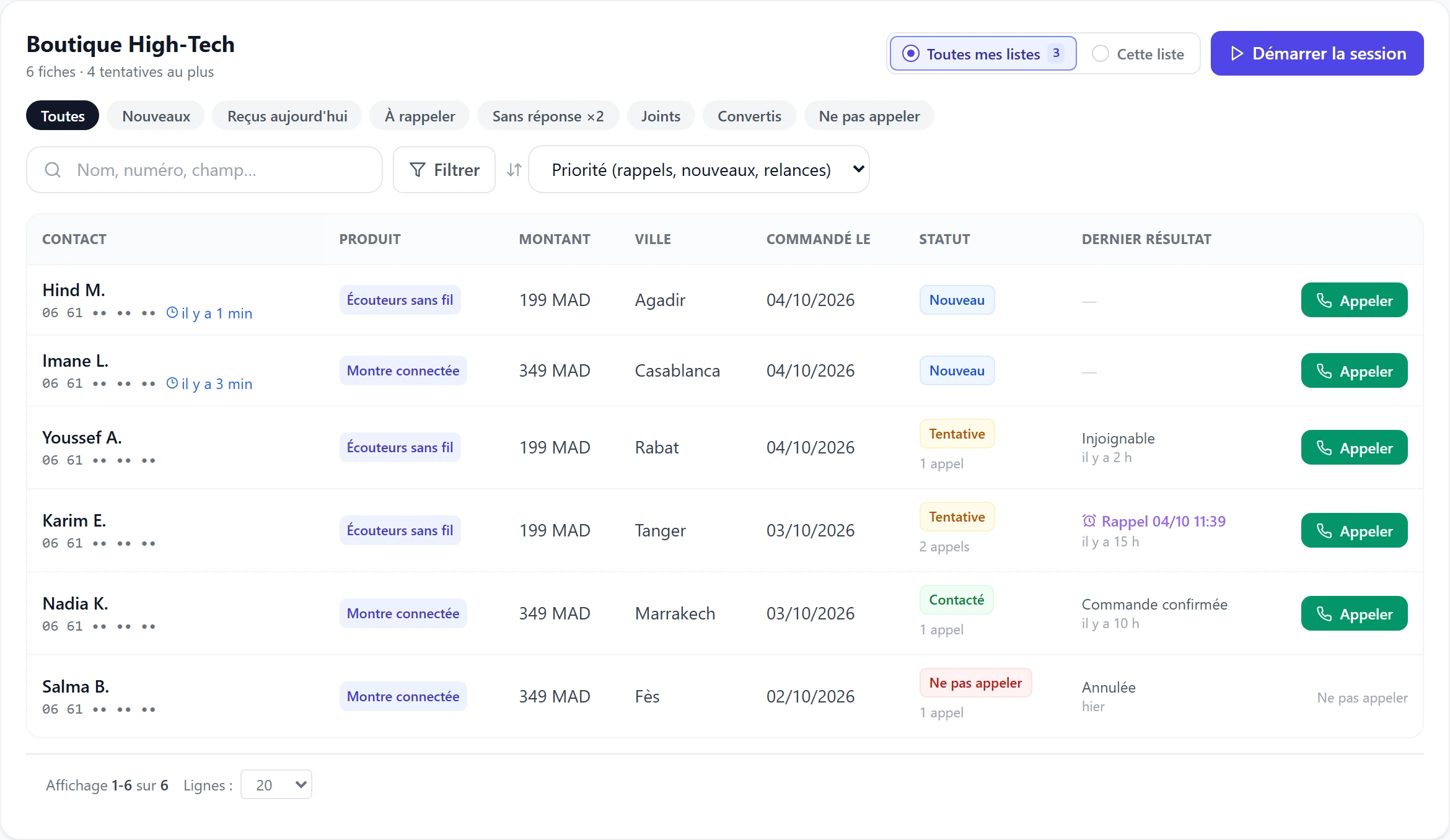Click the Commande confirmée result text
The image size is (1450, 840).
coord(1154,604)
